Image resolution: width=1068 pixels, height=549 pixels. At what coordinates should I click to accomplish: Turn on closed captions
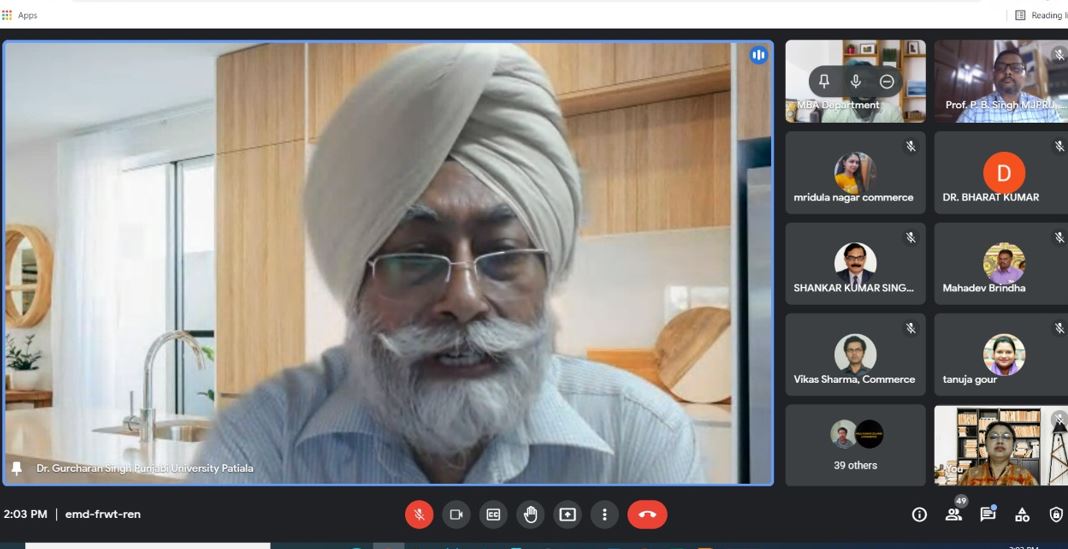493,514
